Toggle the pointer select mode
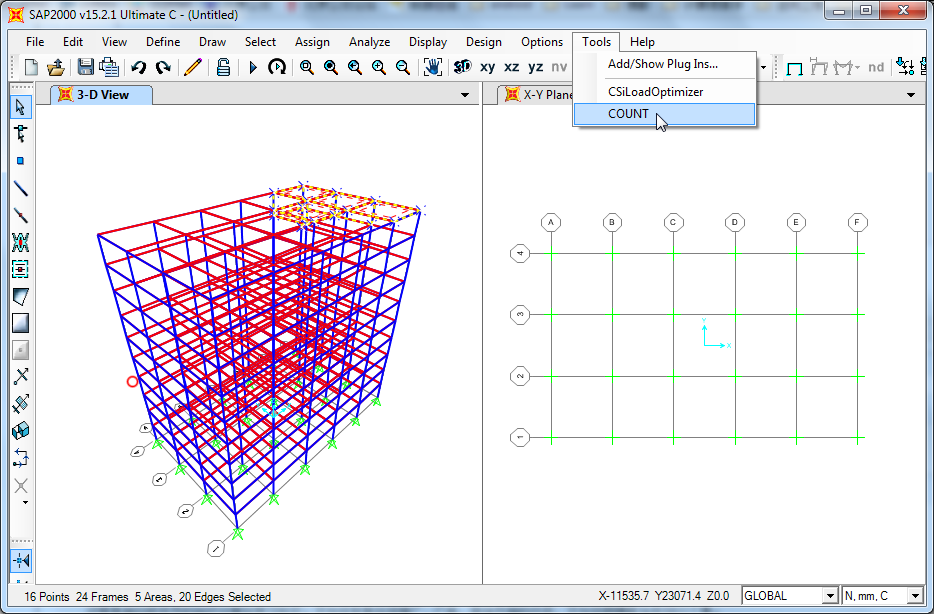 point(20,107)
